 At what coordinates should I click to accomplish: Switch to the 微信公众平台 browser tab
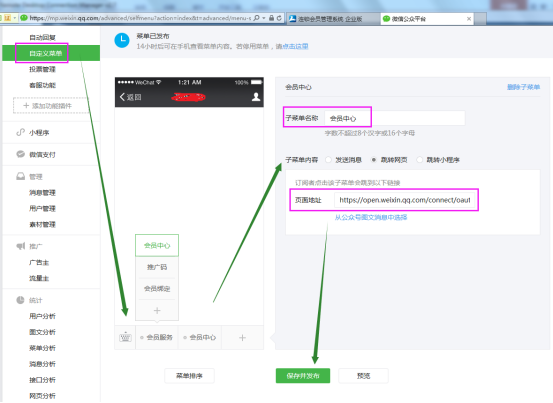click(427, 19)
